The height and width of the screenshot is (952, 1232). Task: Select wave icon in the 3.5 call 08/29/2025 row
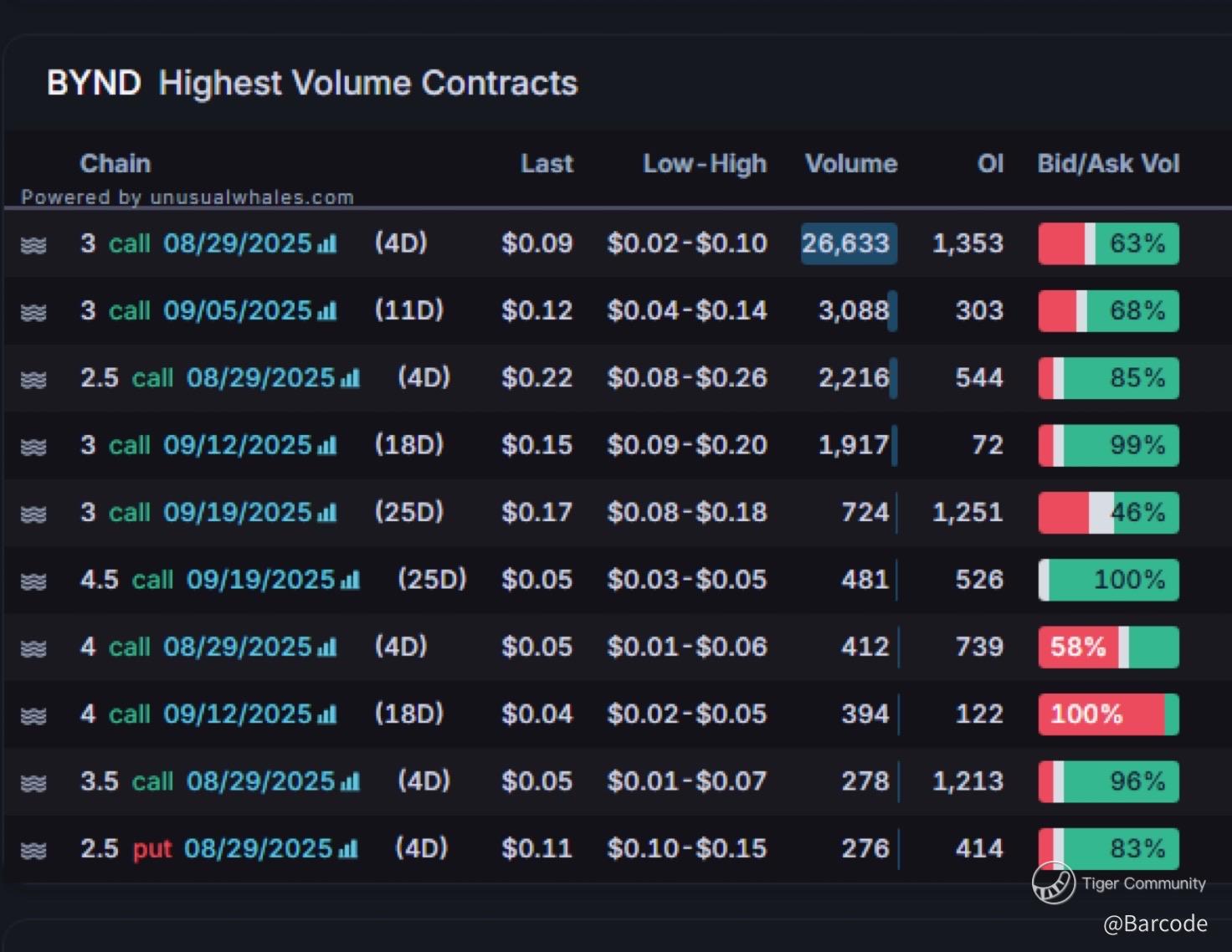pos(33,783)
